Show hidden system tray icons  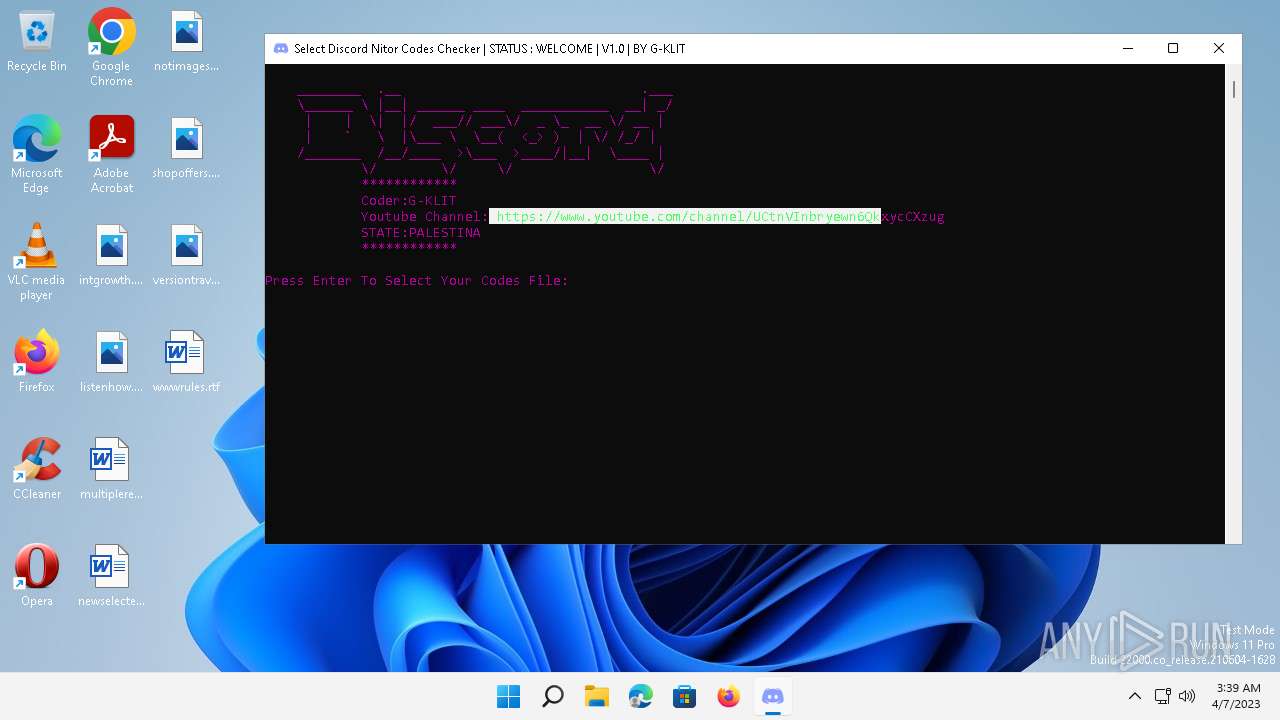pos(1134,696)
